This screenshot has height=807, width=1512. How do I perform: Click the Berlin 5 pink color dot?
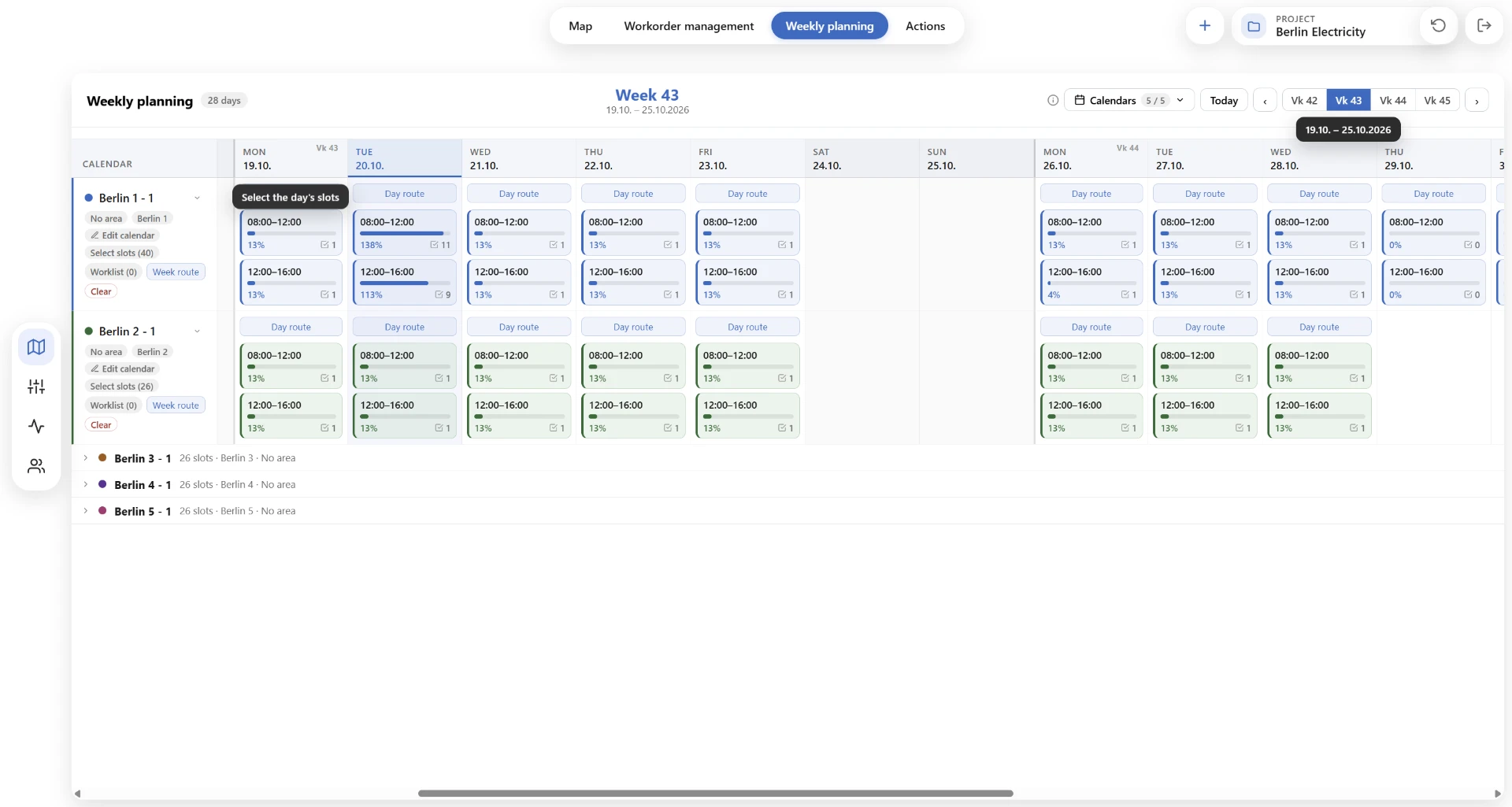pyautogui.click(x=102, y=510)
